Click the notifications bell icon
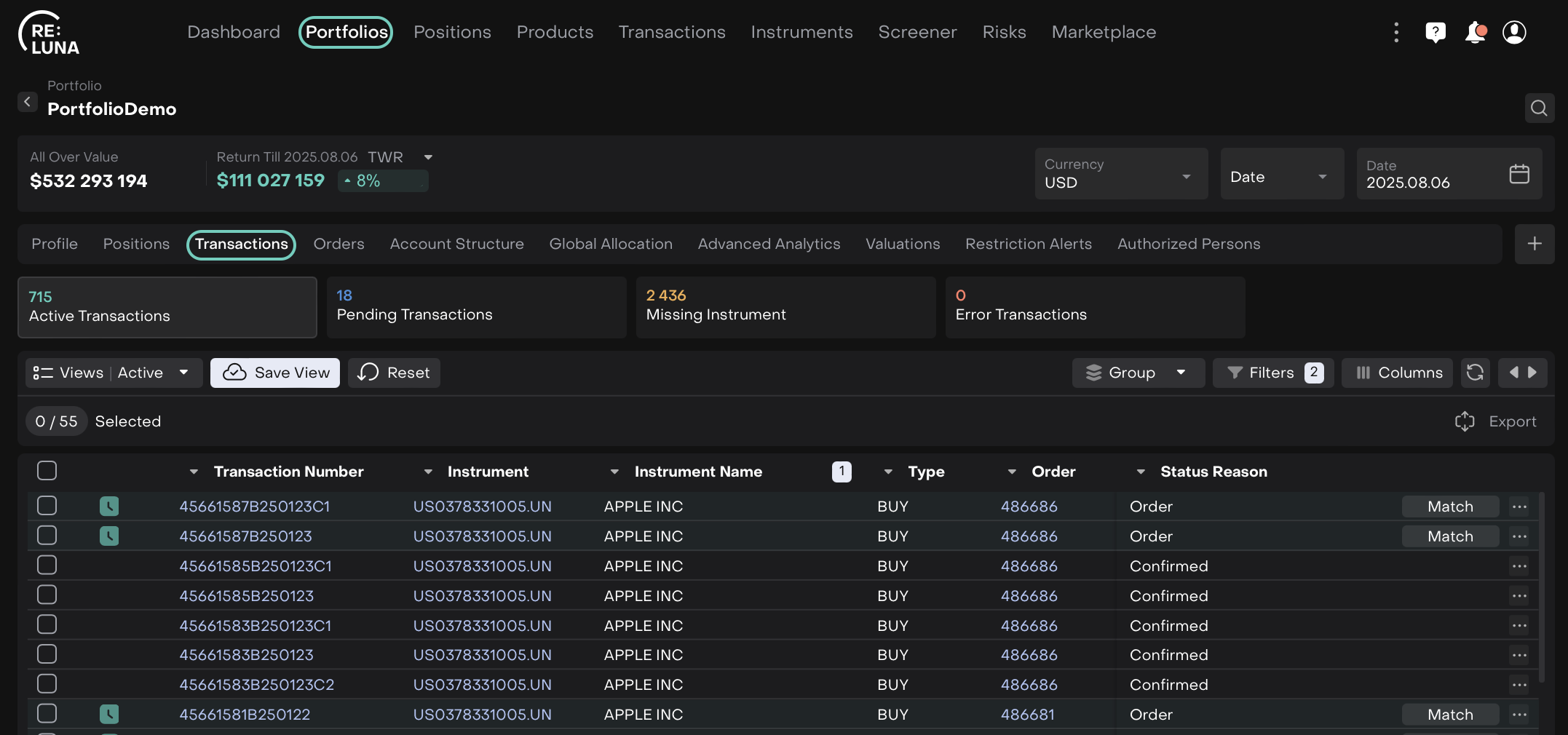This screenshot has height=735, width=1568. (1475, 32)
